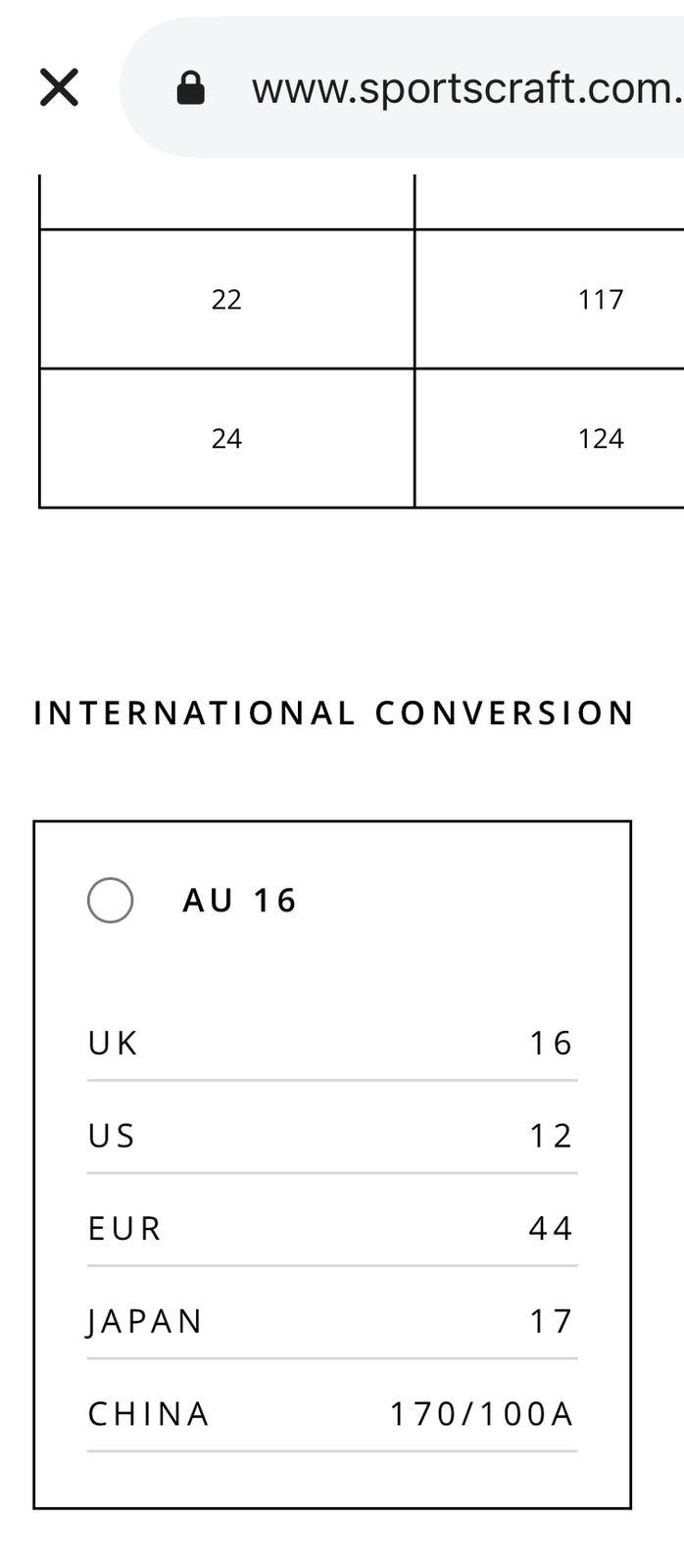Select the CHINA conversion row

tap(332, 1413)
